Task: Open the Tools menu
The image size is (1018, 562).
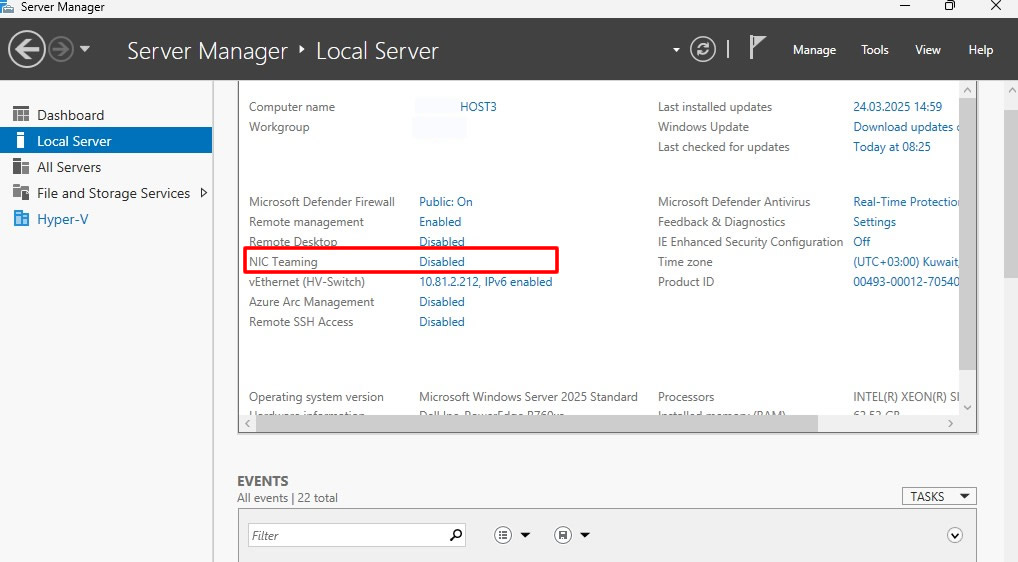Action: (874, 50)
